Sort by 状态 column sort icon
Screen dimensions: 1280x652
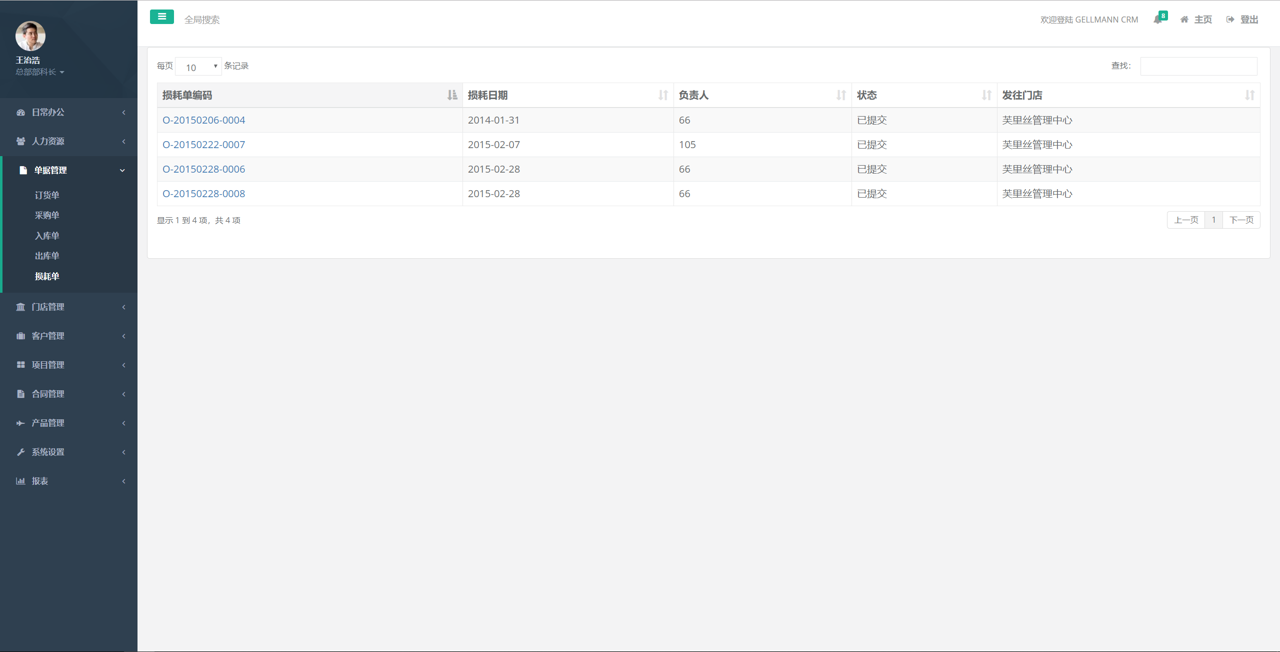coord(987,95)
